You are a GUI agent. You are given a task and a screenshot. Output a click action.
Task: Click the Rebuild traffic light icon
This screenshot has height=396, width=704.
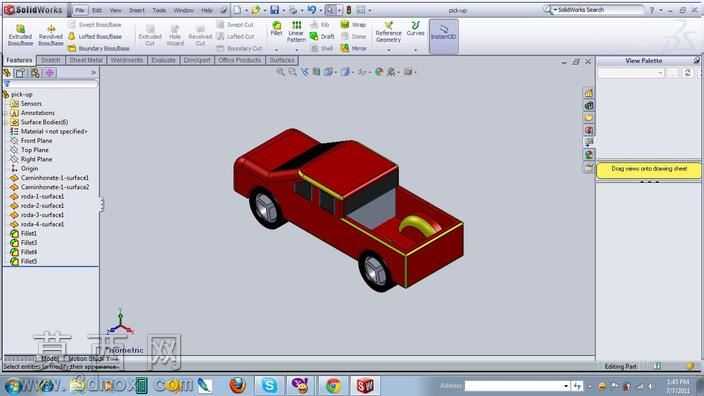tap(349, 9)
